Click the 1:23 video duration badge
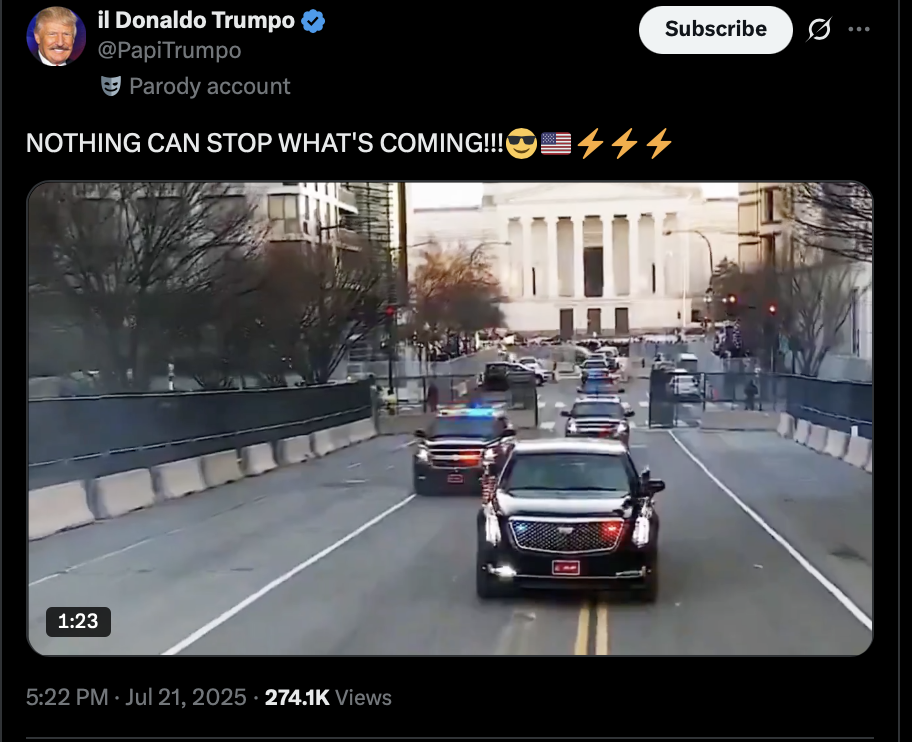The image size is (912, 742). [x=78, y=621]
